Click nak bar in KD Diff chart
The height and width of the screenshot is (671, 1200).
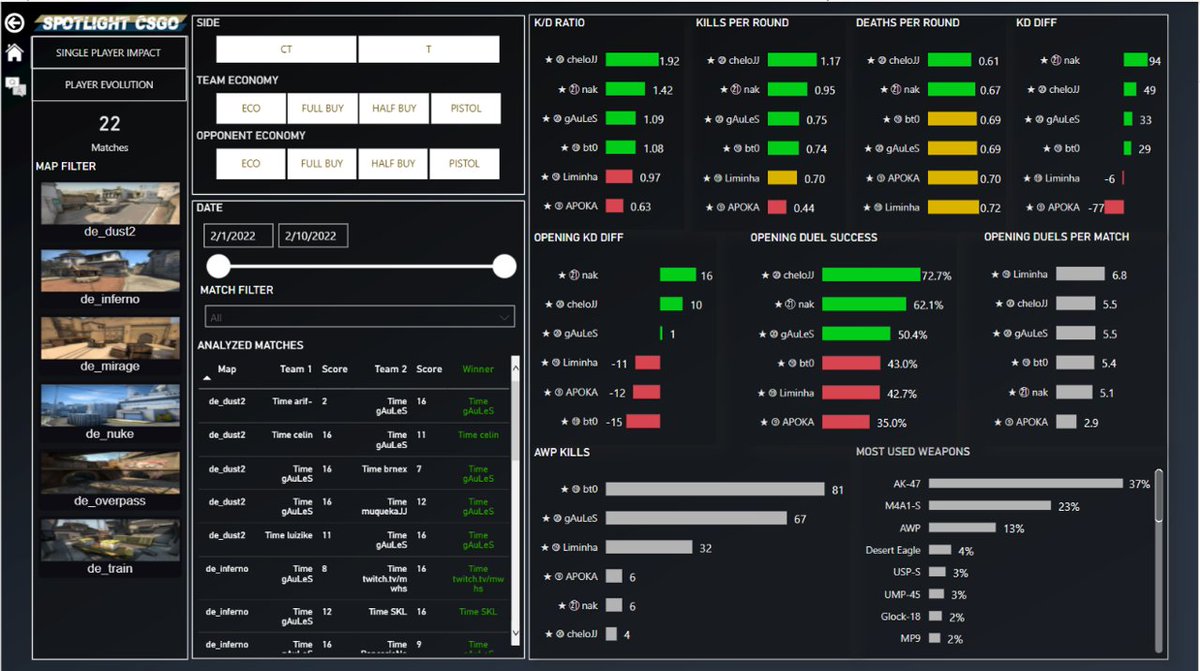coord(1135,60)
